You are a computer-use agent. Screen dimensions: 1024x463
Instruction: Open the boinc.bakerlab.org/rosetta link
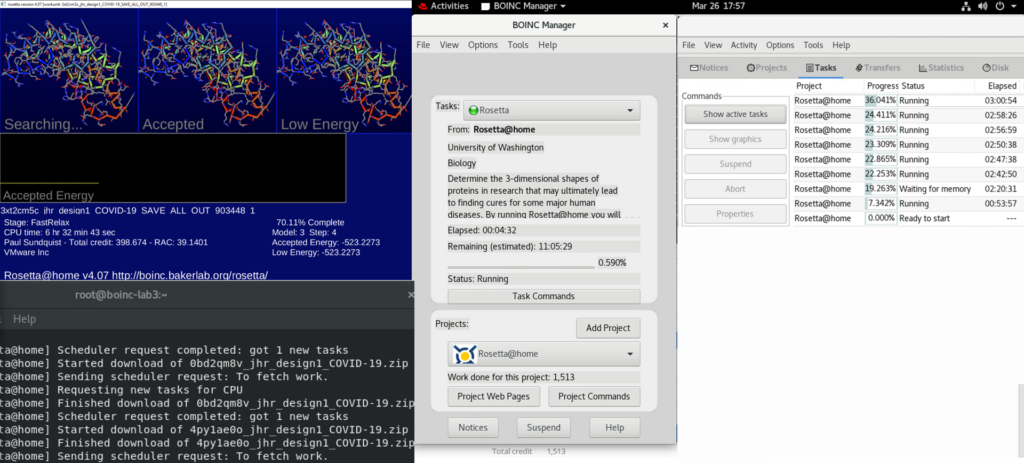click(x=191, y=275)
